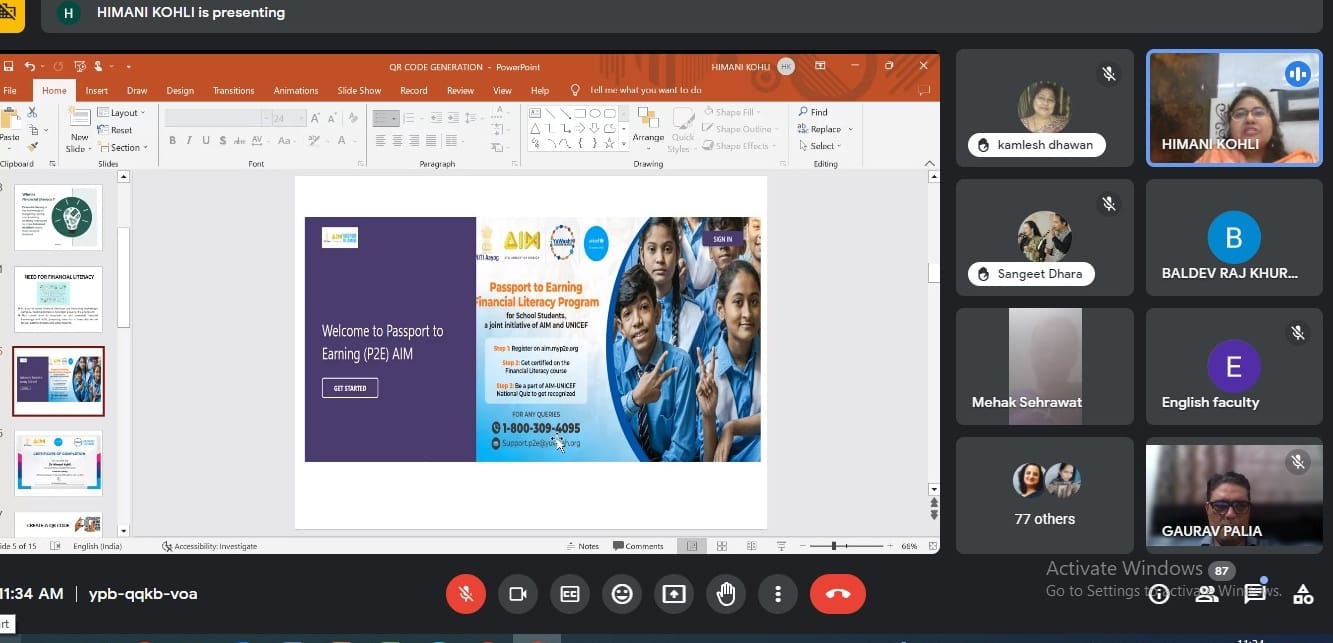Viewport: 1333px width, 643px height.
Task: Open the 77 others participant tile
Action: pyautogui.click(x=1045, y=495)
